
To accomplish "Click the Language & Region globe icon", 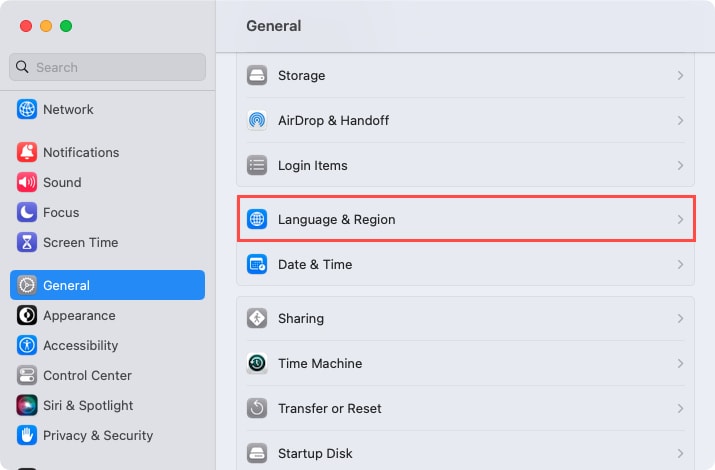I will pyautogui.click(x=257, y=219).
